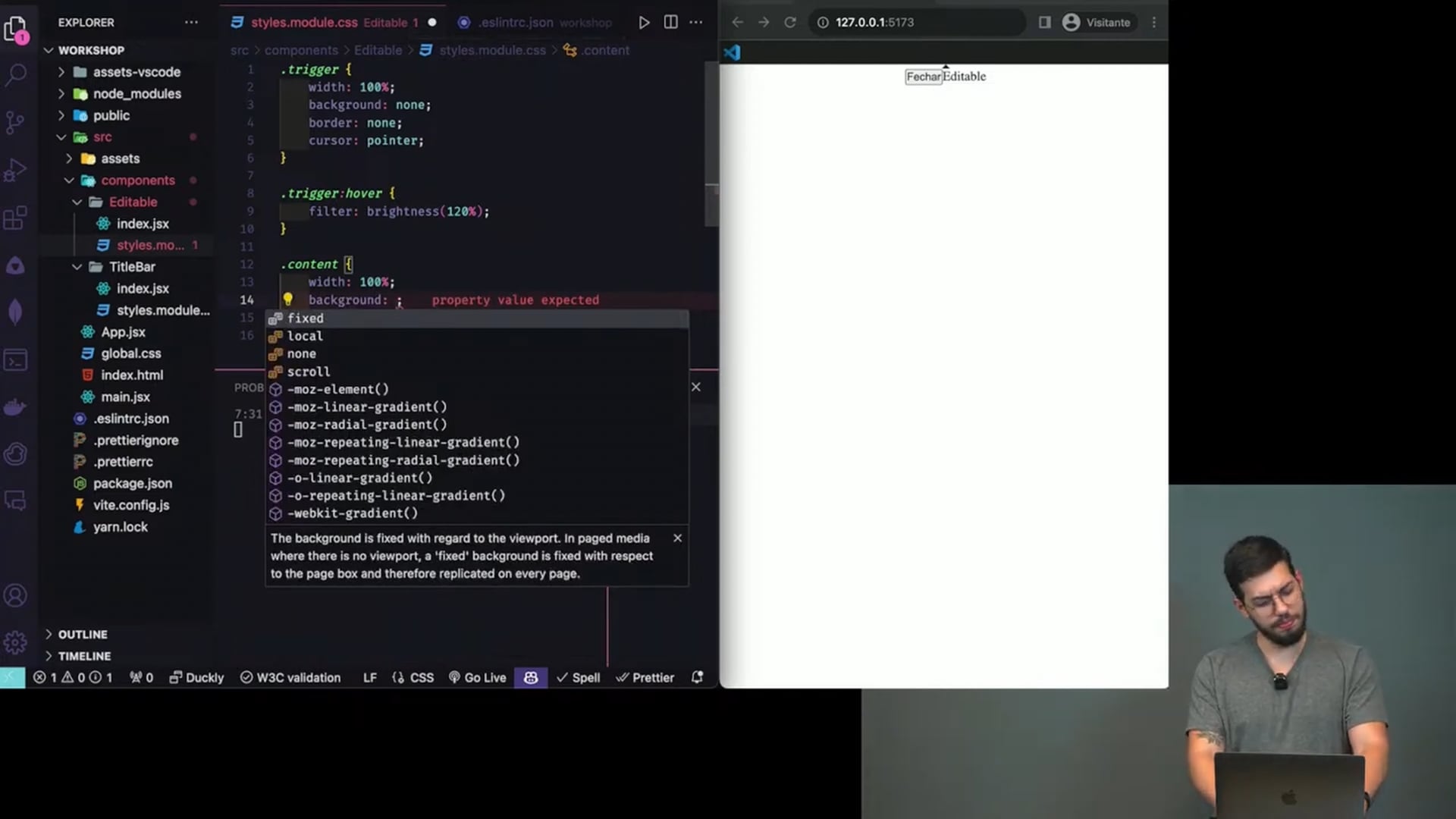Select 'none' from the autocomplete list
The image size is (1456, 819).
[x=302, y=353]
